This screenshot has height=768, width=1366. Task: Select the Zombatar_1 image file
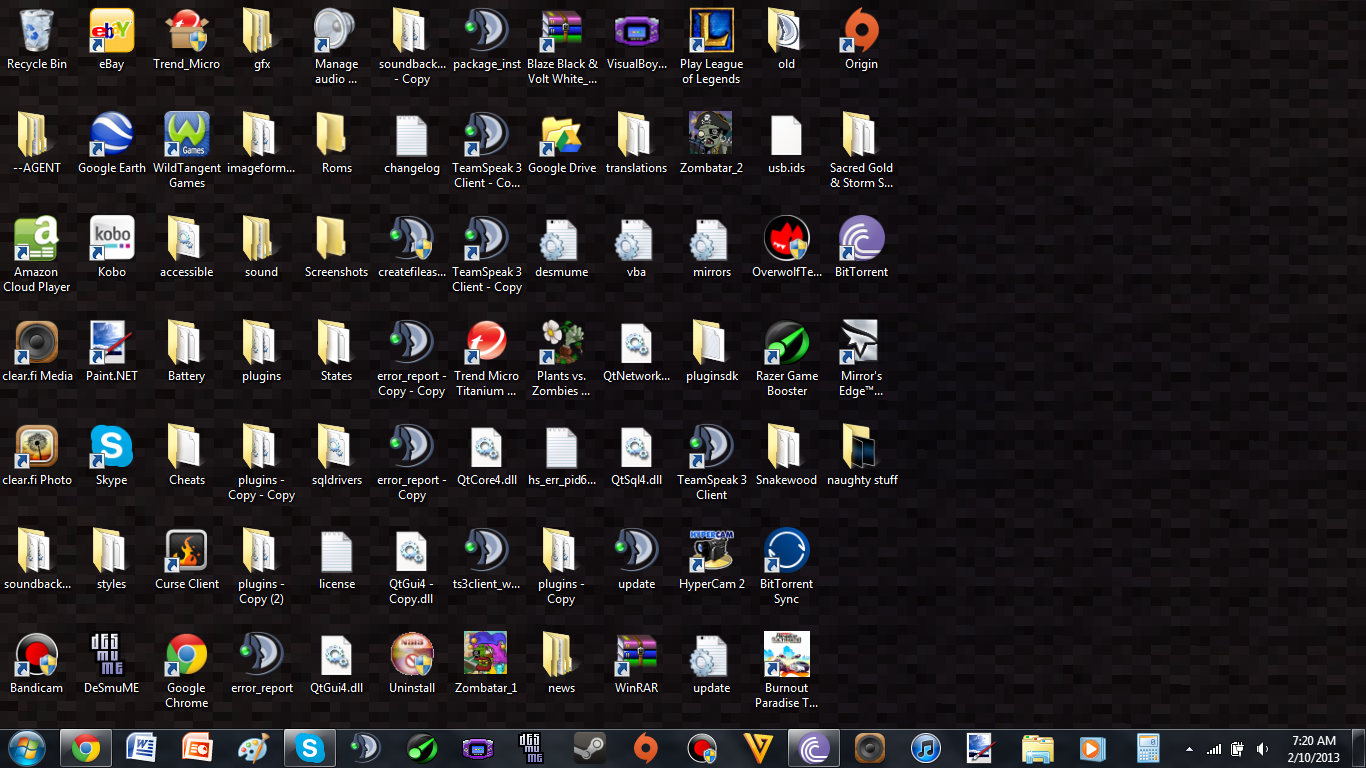487,664
